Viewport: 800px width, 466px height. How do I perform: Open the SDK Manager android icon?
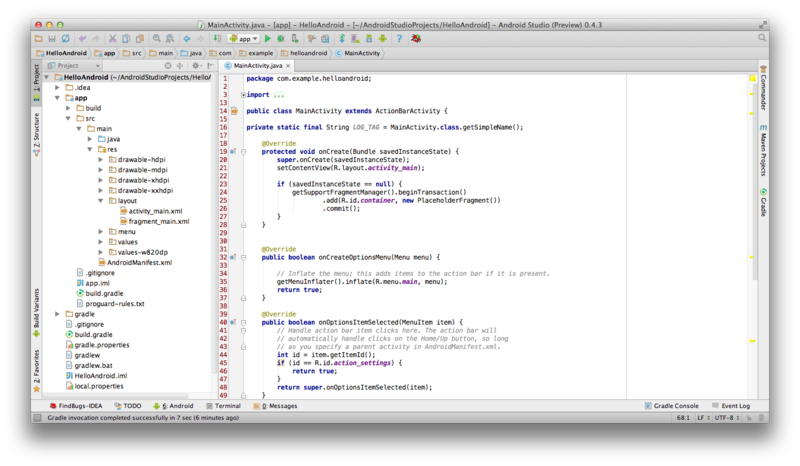(x=368, y=38)
